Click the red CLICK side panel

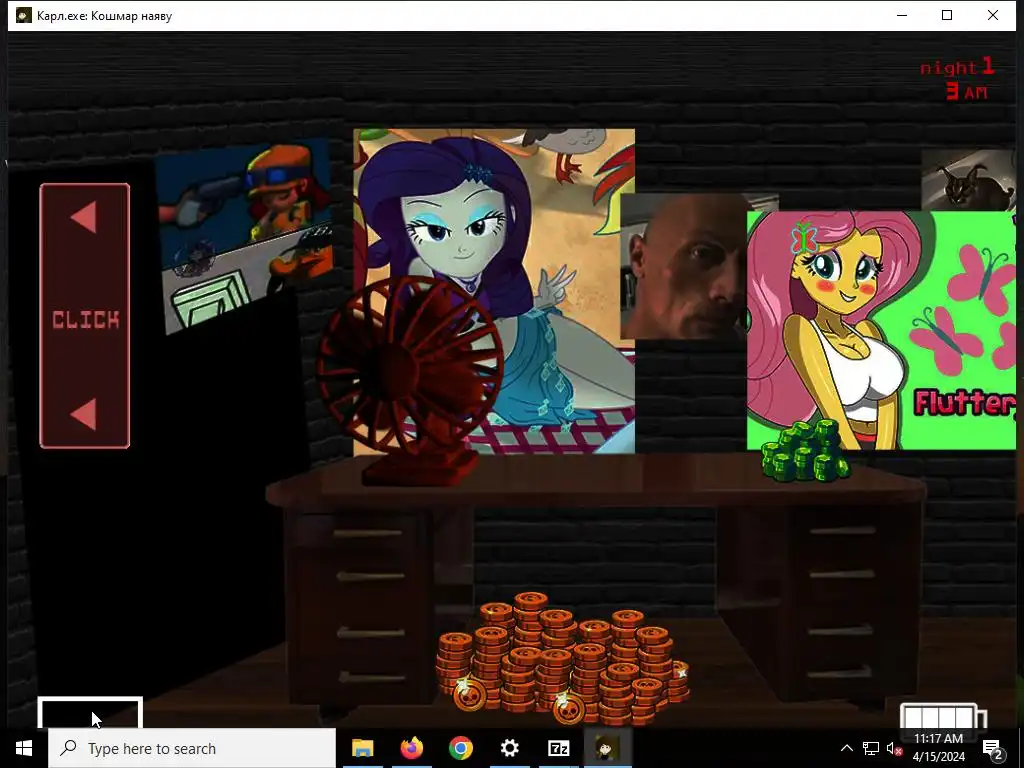tap(85, 316)
